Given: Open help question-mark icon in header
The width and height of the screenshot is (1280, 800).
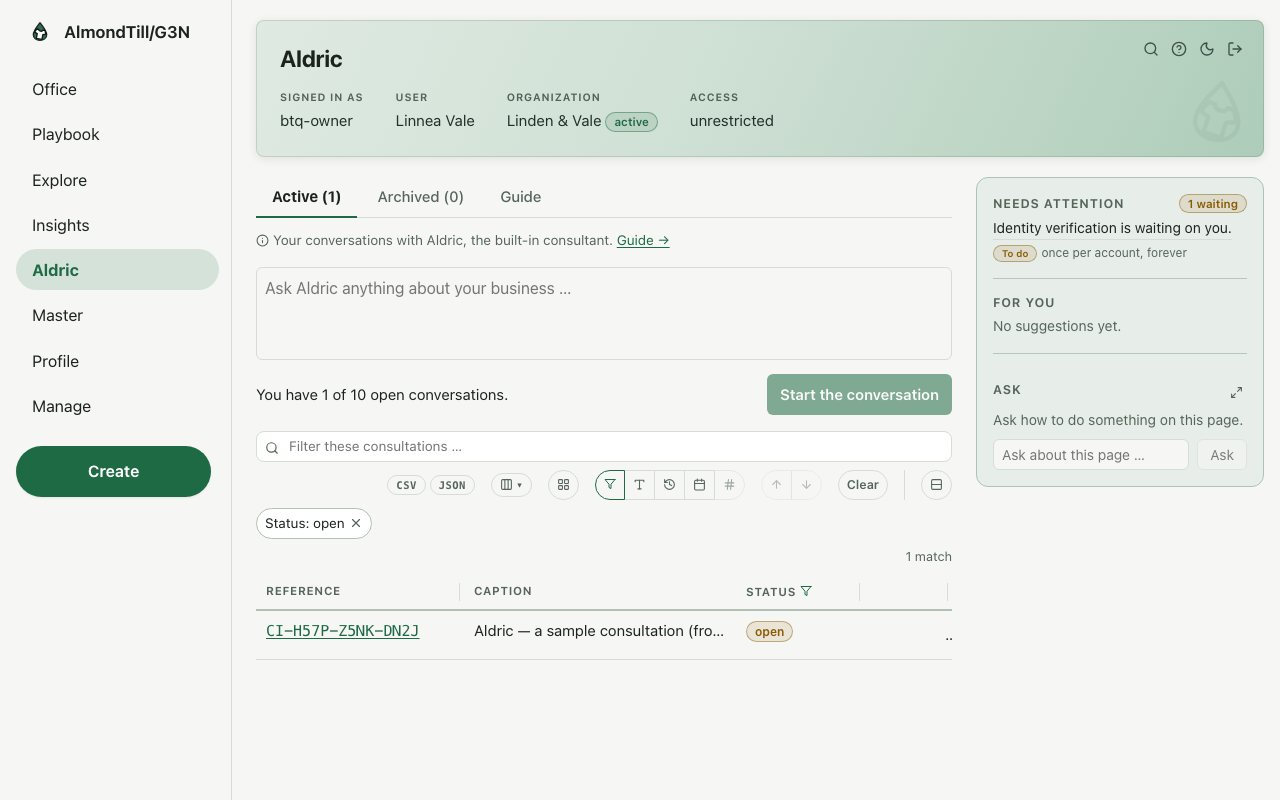Looking at the screenshot, I should point(1179,49).
